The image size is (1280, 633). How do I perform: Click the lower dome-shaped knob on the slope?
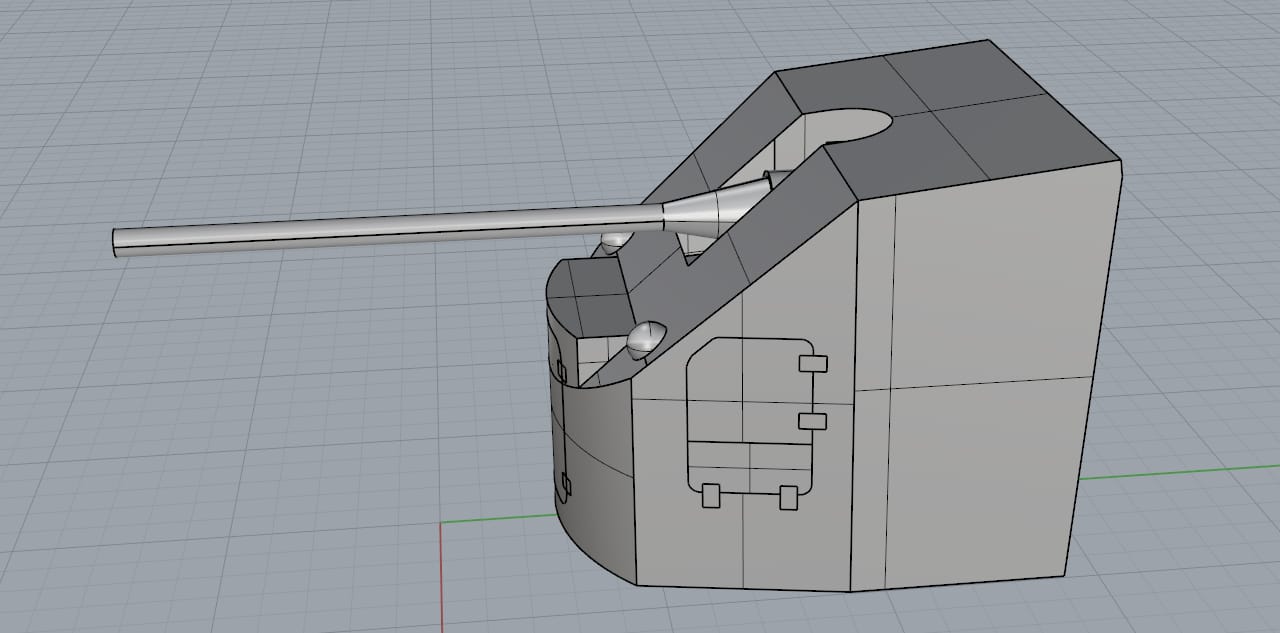tap(645, 337)
